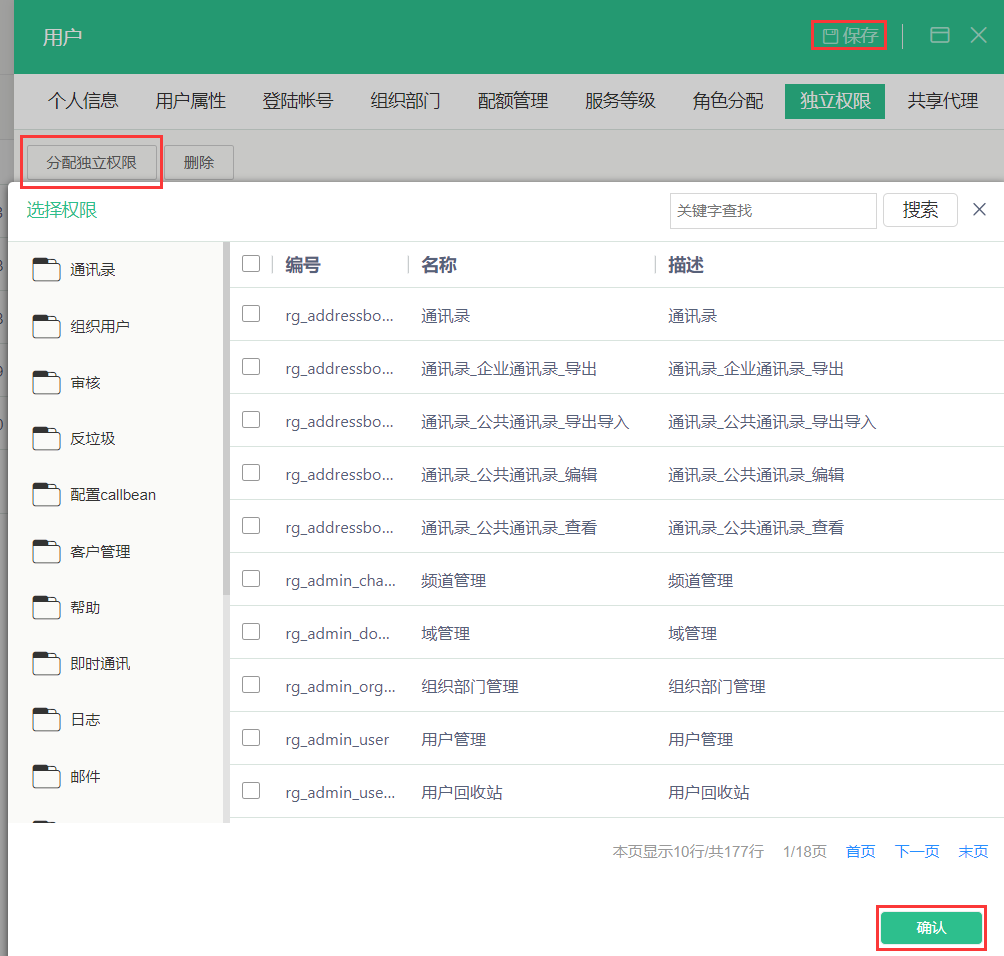Click 频道管理 in the 描述 column

(x=700, y=581)
